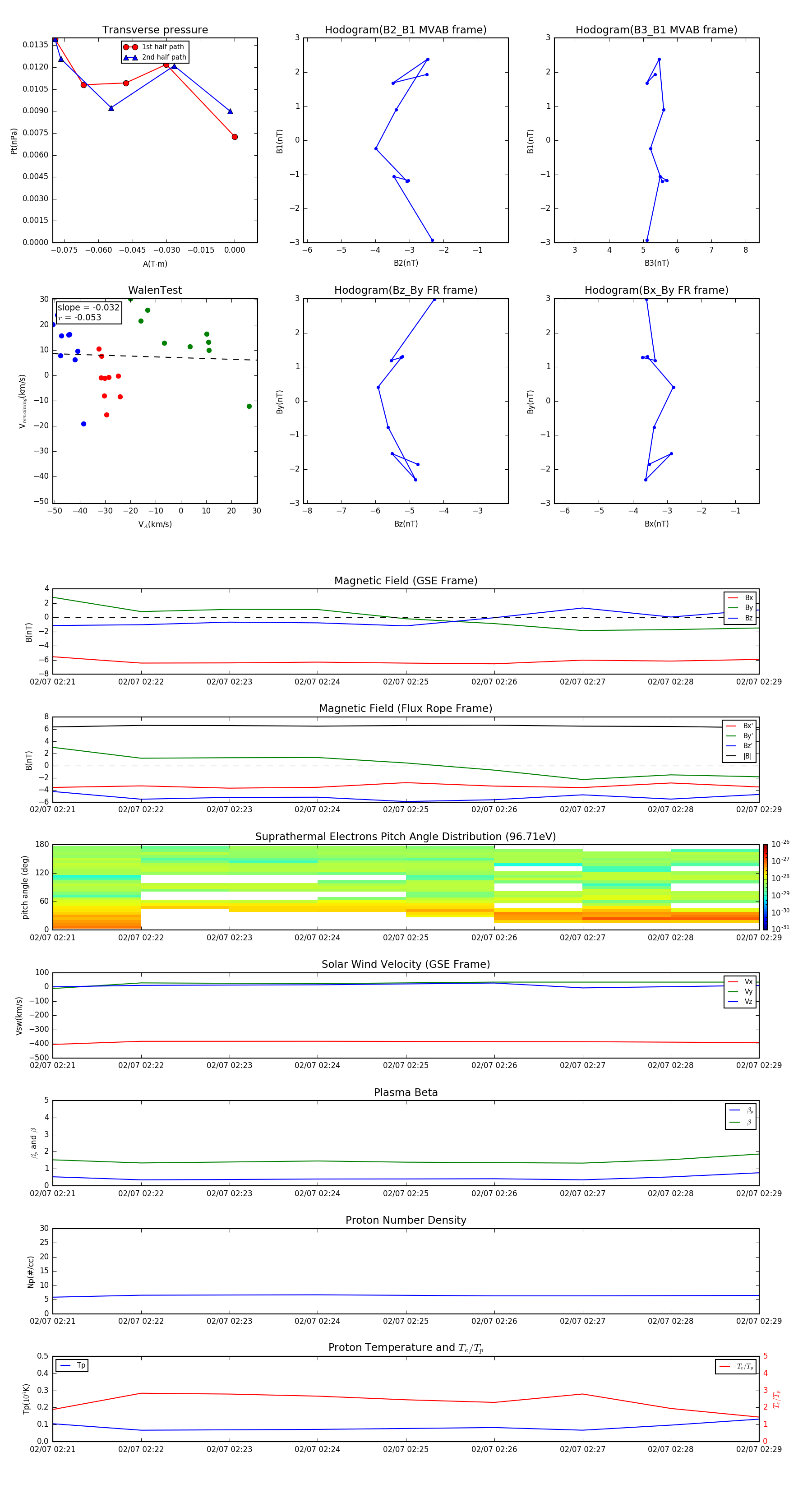Select the βp legend entry in Plasma Beta

pyautogui.click(x=741, y=1110)
